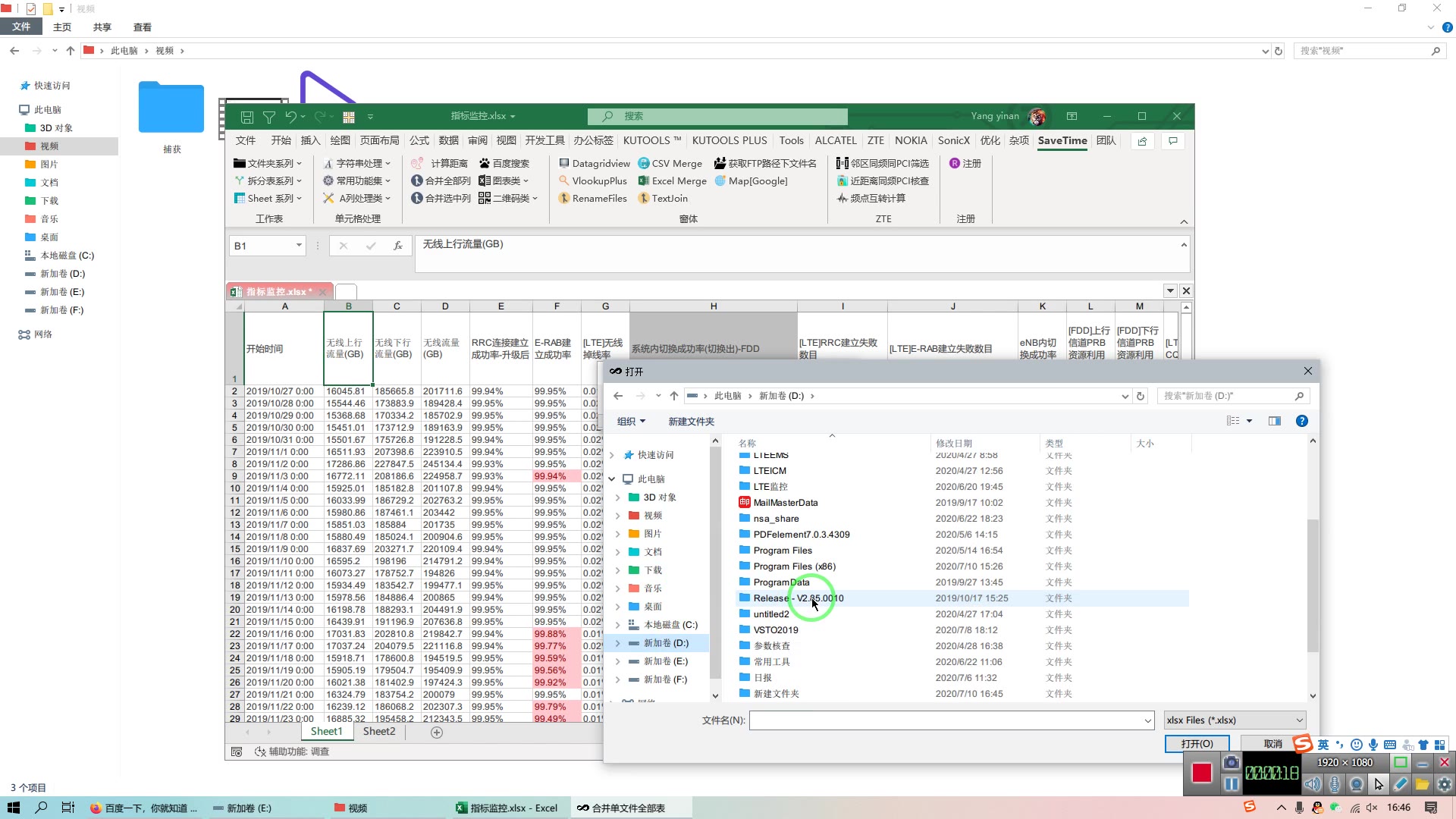
Task: Click the file list vertical scrollbar
Action: click(1313, 584)
